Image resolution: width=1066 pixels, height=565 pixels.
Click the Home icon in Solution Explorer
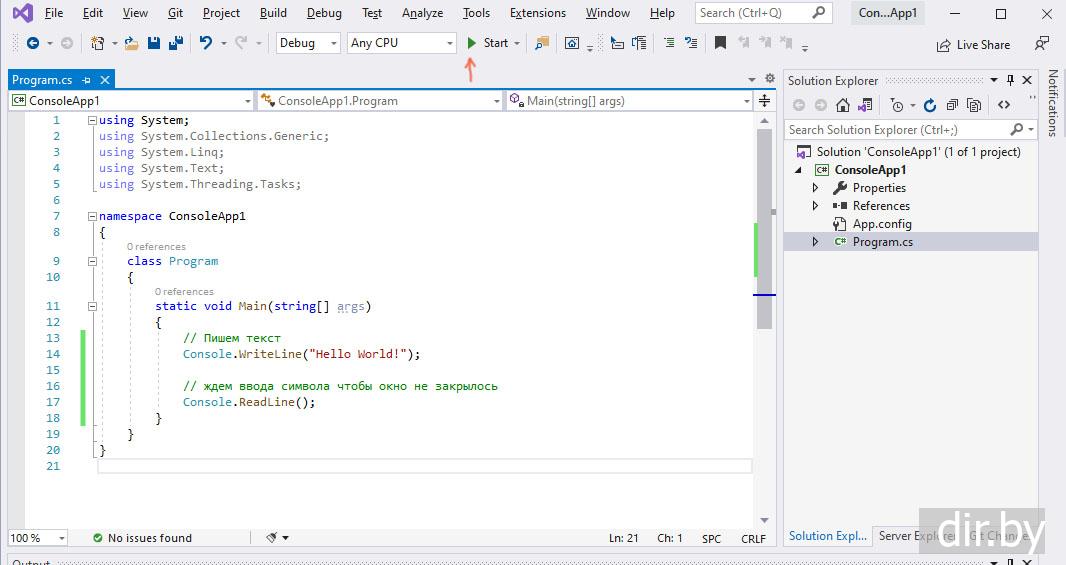pos(843,105)
